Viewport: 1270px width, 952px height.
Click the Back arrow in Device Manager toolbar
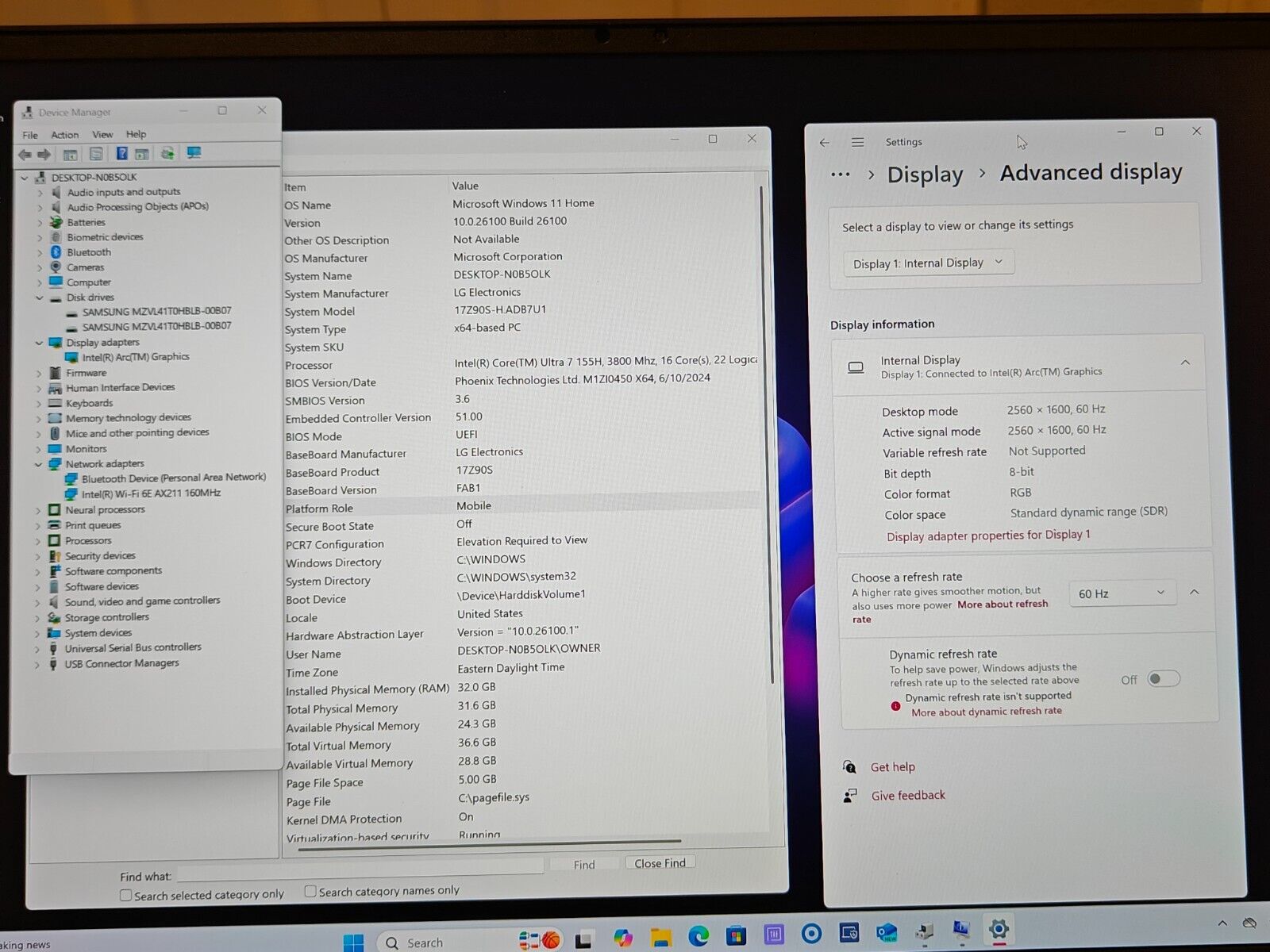pyautogui.click(x=25, y=154)
